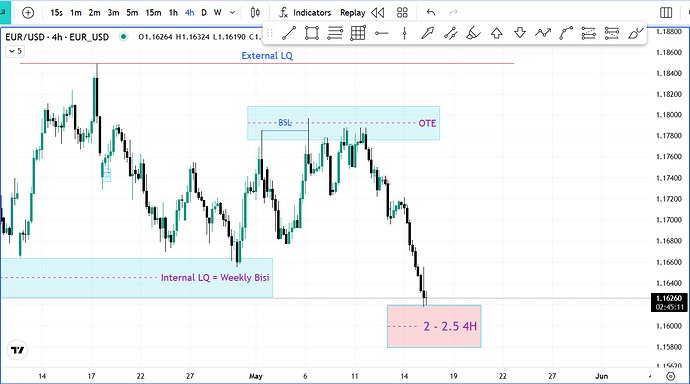Switch to 15s timeframe
This screenshot has height=384, width=690.
tap(56, 13)
